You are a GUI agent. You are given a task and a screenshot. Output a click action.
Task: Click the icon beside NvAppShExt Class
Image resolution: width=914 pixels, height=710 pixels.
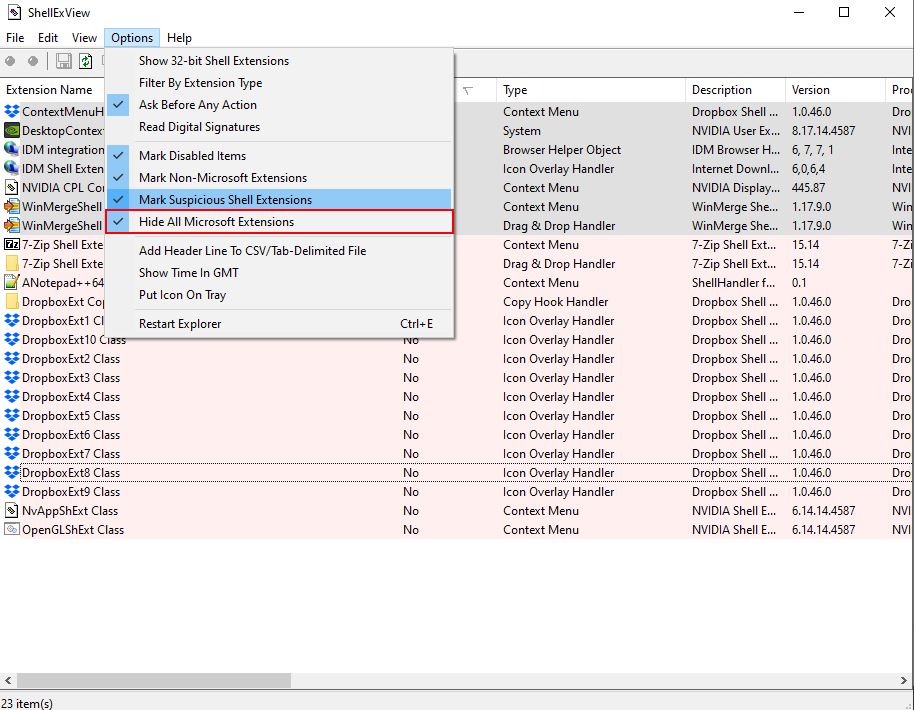pos(12,511)
